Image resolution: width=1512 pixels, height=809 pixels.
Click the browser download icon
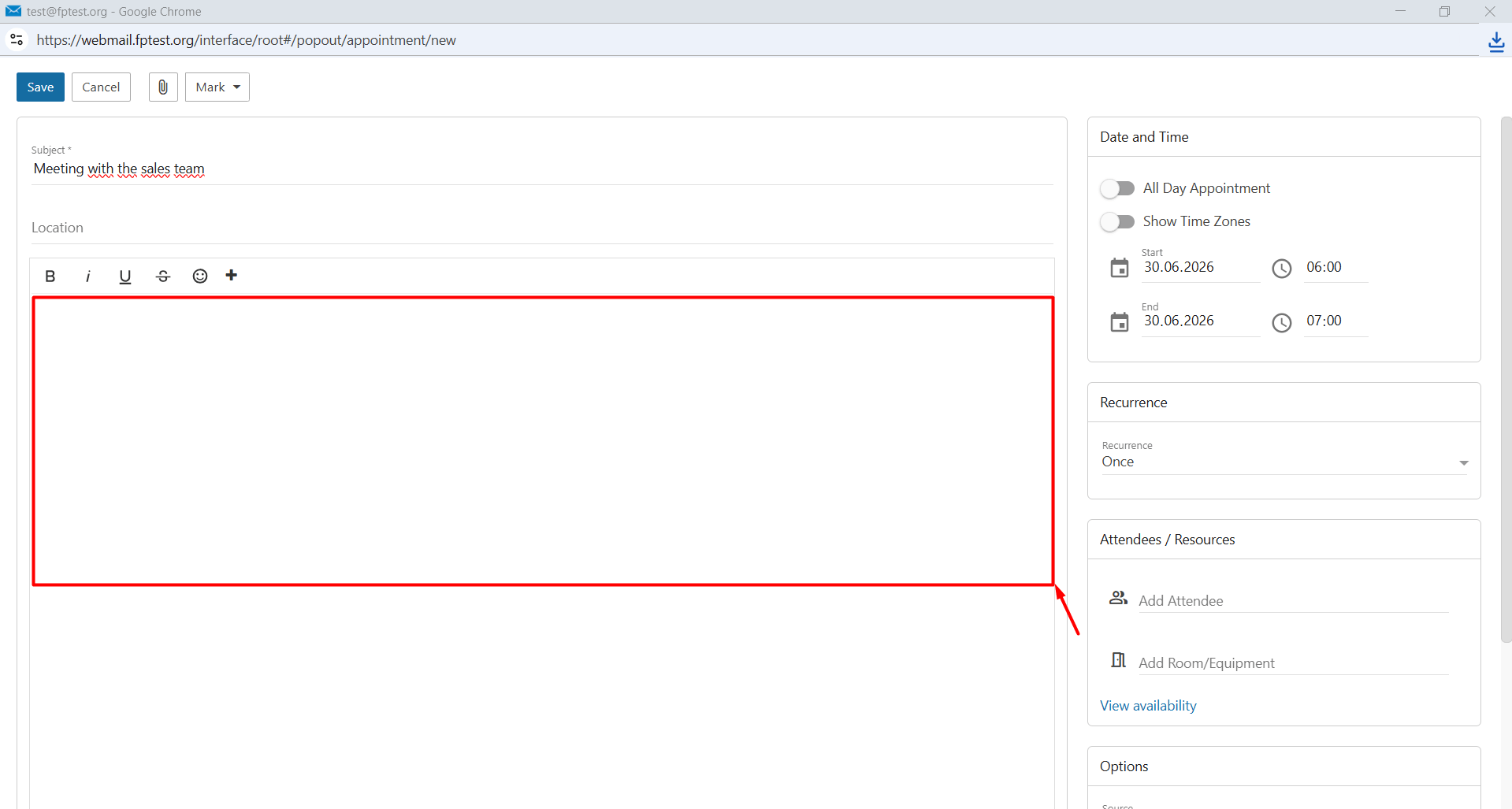coord(1496,41)
